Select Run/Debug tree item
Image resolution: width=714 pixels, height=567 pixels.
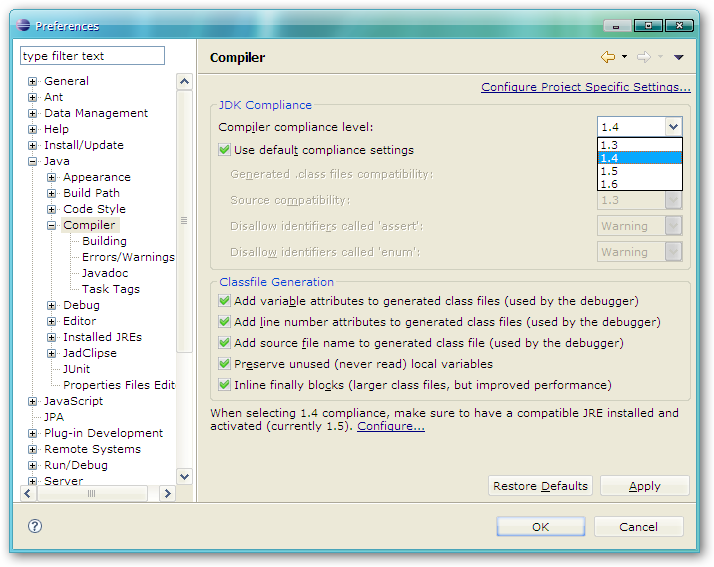[x=76, y=465]
